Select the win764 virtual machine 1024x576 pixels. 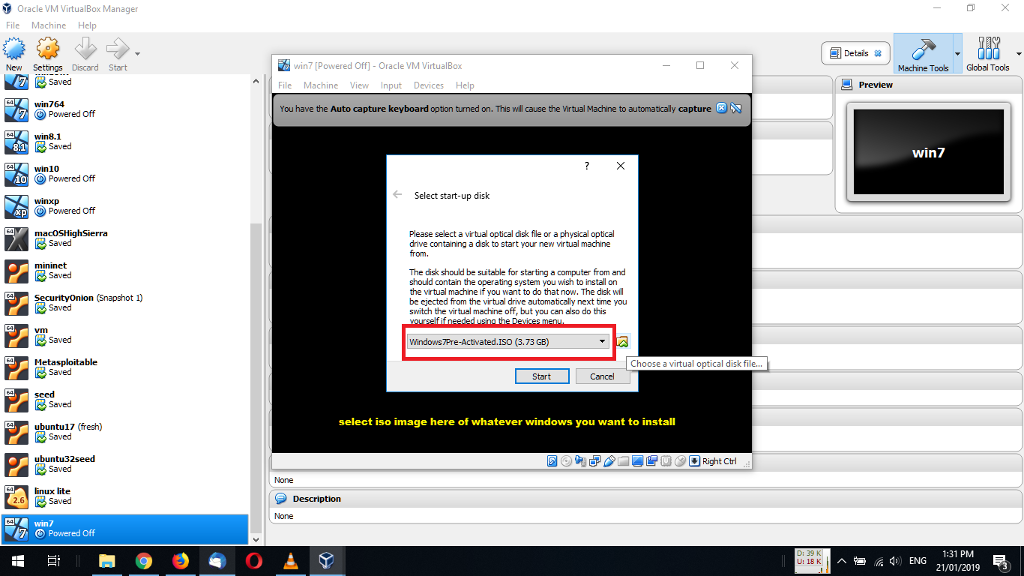[x=124, y=109]
